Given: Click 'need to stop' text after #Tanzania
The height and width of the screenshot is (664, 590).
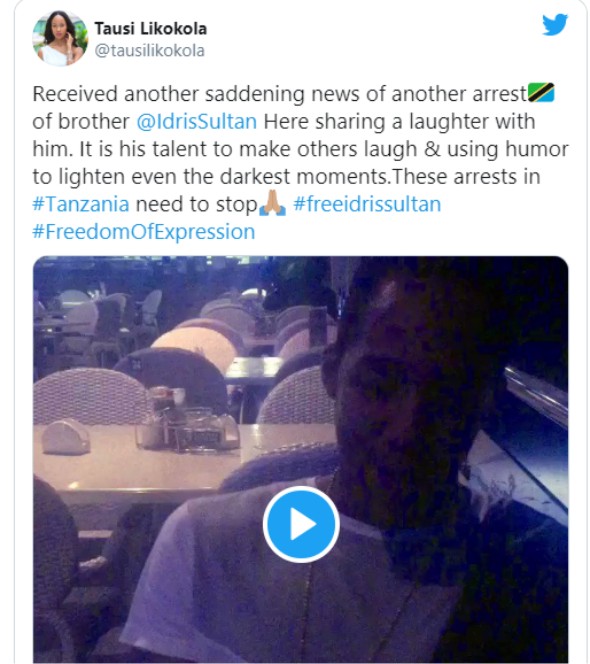Looking at the screenshot, I should 197,204.
